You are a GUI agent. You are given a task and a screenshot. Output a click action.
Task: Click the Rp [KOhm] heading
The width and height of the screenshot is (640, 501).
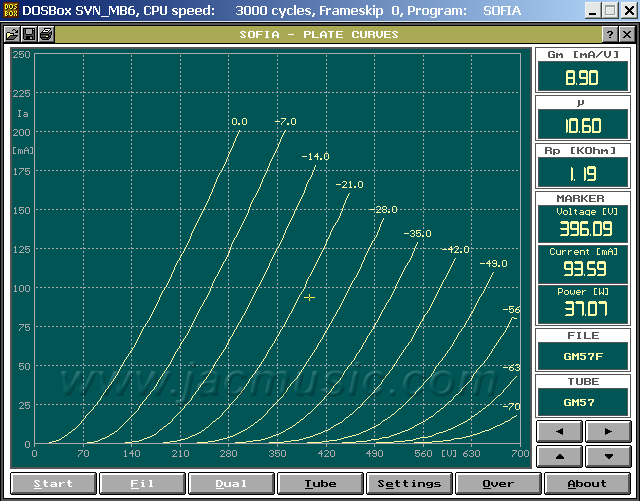580,151
